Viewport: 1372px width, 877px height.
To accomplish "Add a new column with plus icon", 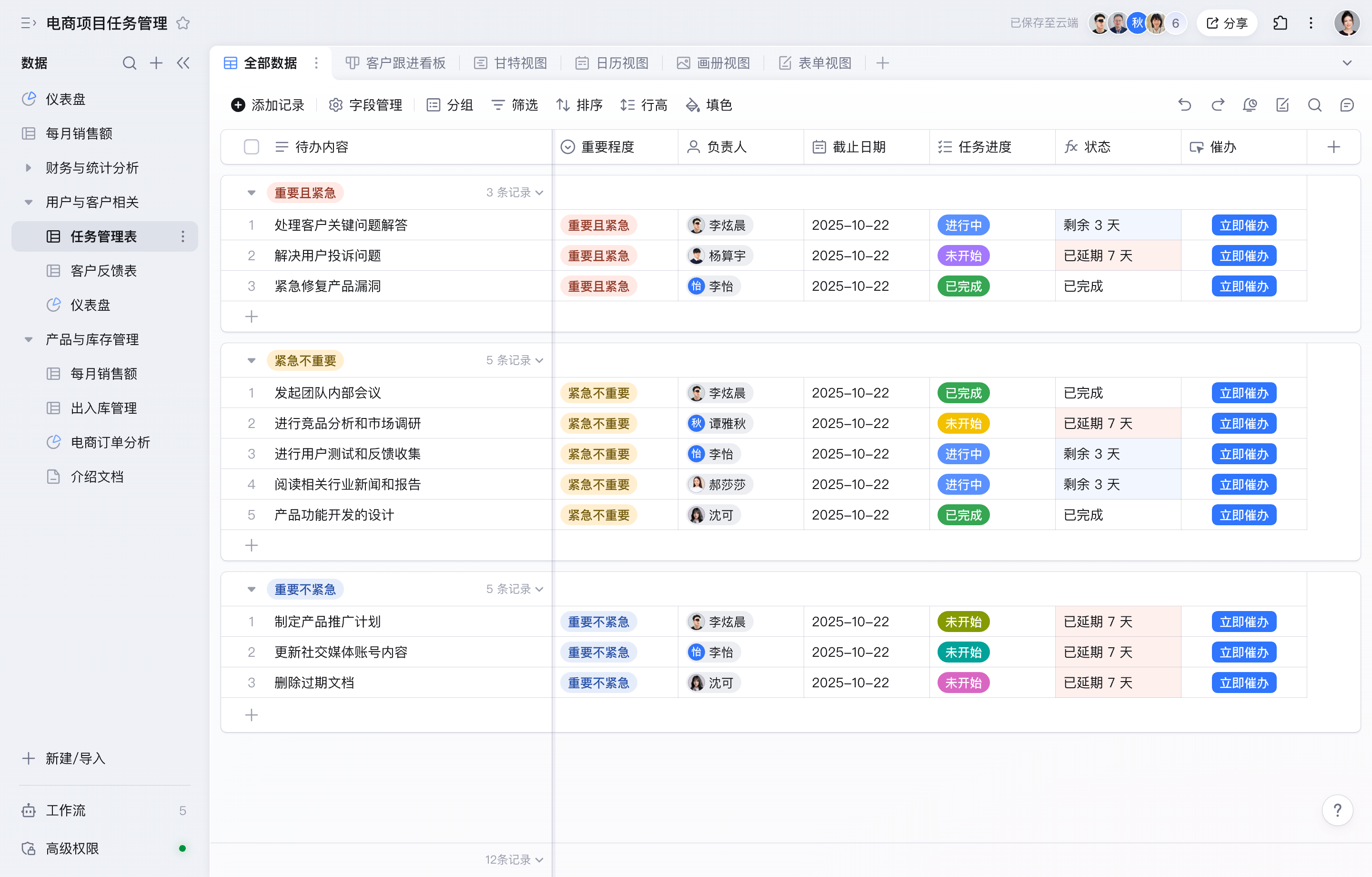I will point(1333,147).
